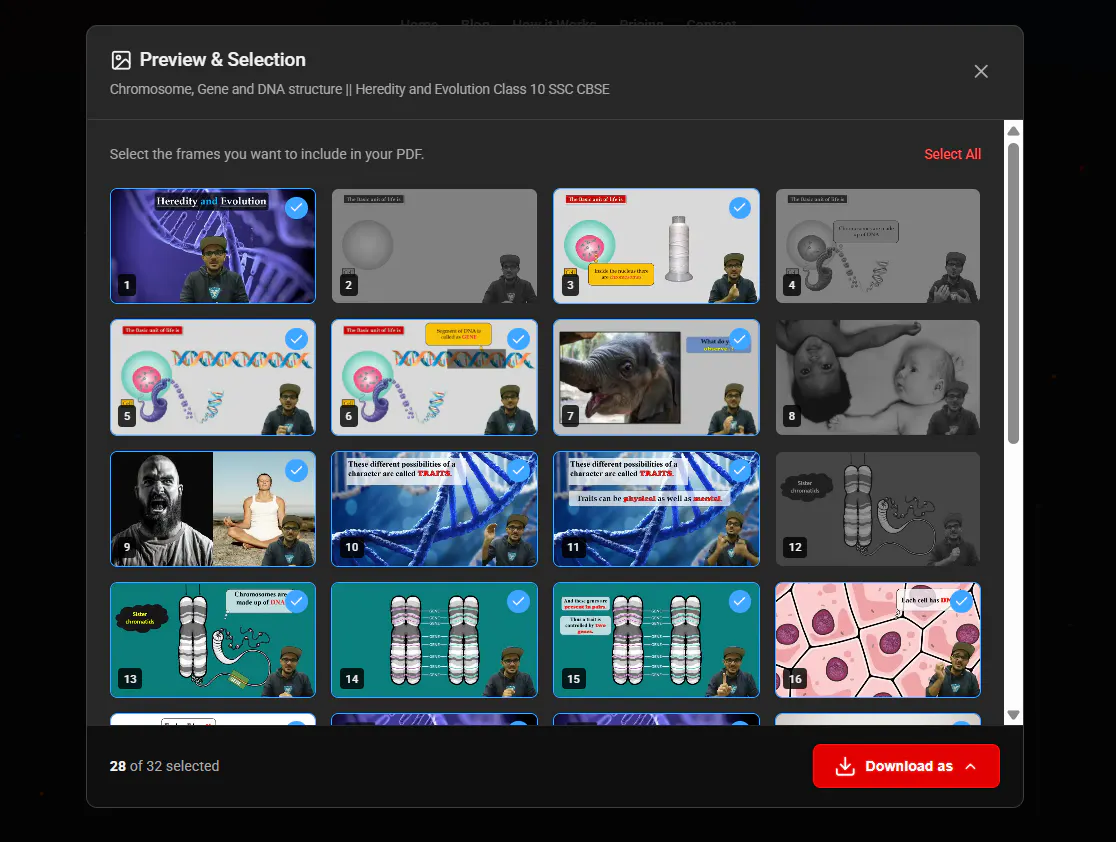This screenshot has height=842, width=1116.
Task: Uncheck the blue checkmark on frame 11
Action: [739, 470]
